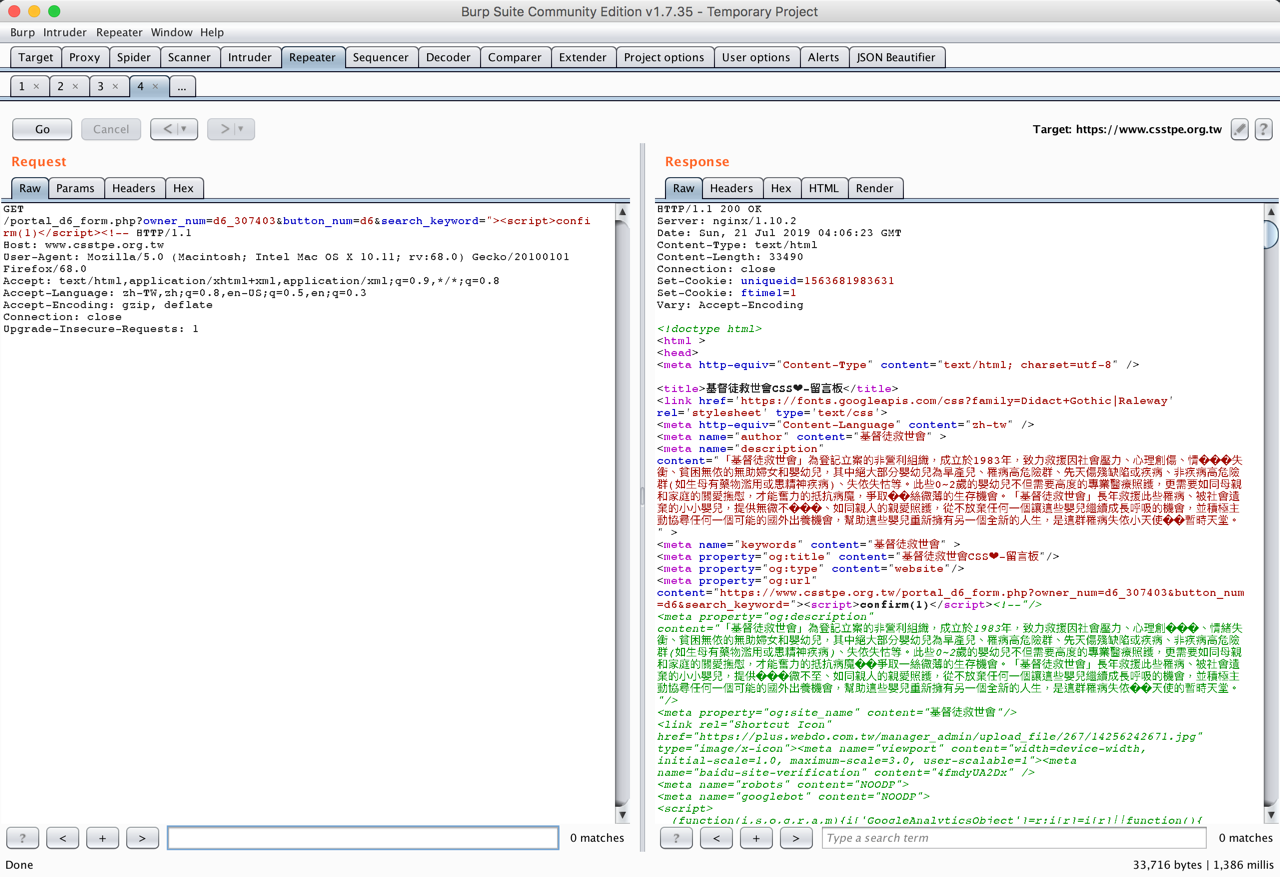Click the Request pane scroll-up arrow

pyautogui.click(x=622, y=212)
